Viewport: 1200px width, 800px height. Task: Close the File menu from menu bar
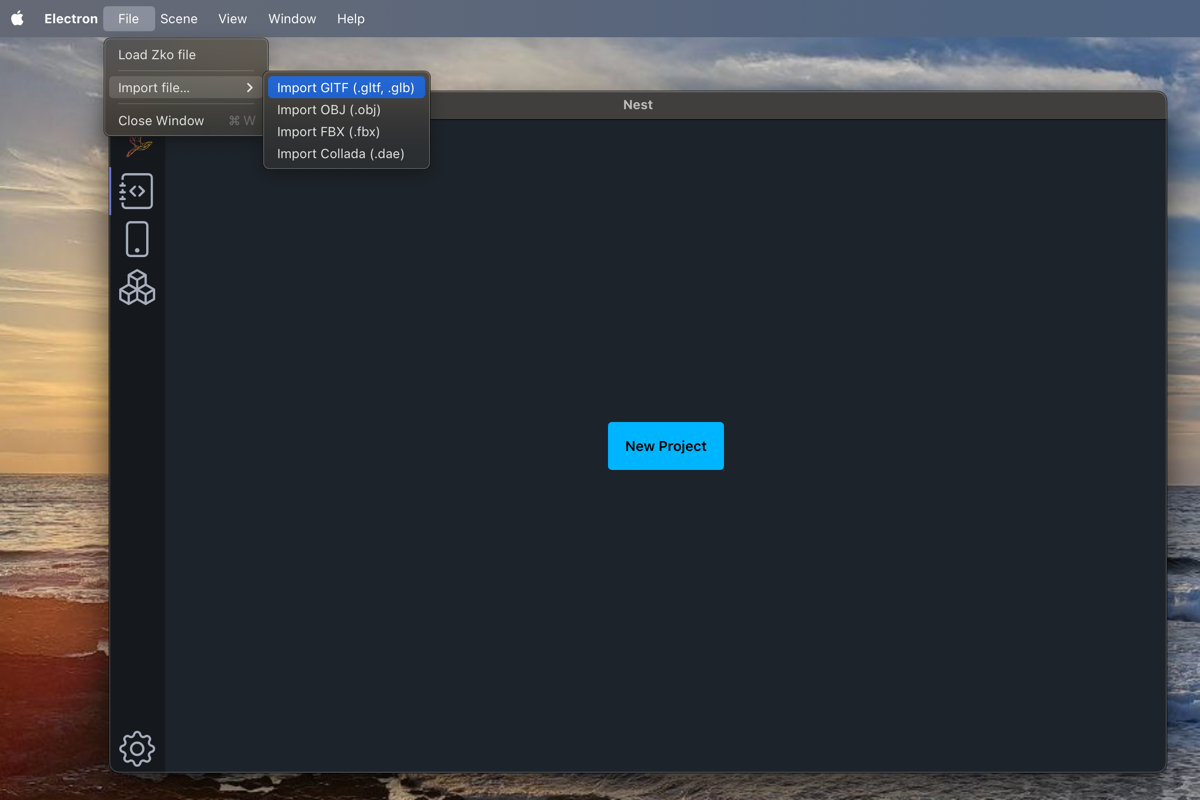click(128, 19)
